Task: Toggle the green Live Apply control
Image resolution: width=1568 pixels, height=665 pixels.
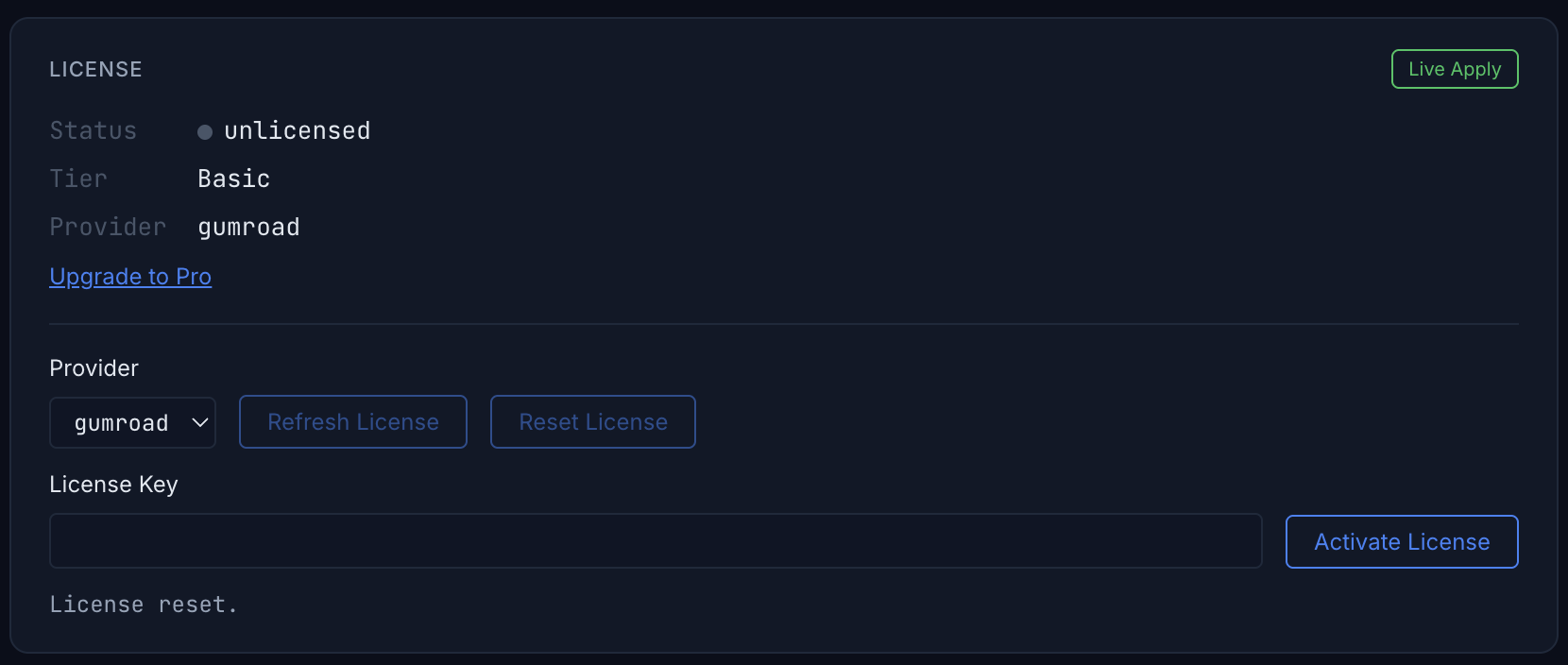Action: click(x=1454, y=68)
